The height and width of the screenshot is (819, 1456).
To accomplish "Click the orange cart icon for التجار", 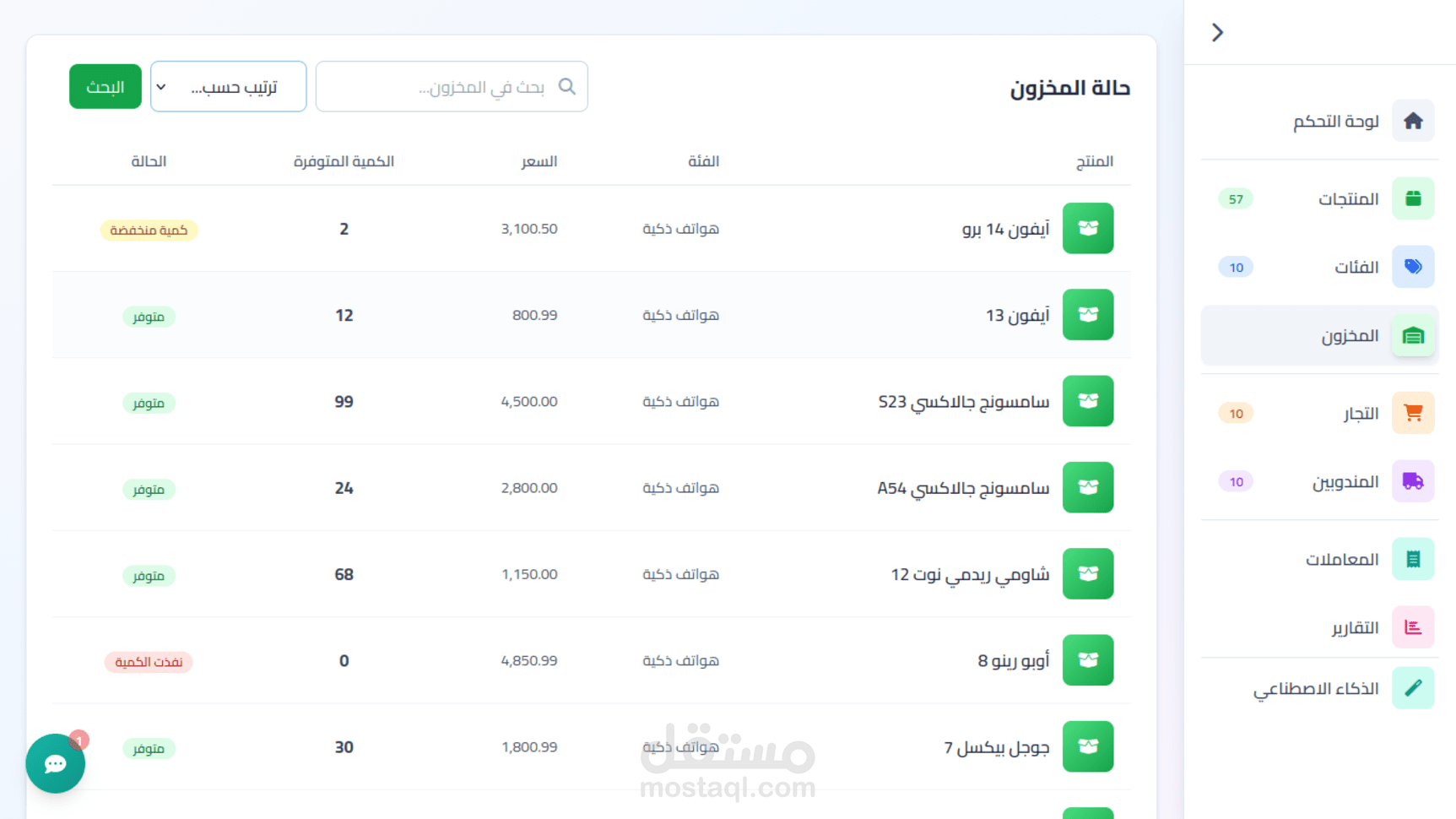I will coord(1413,413).
